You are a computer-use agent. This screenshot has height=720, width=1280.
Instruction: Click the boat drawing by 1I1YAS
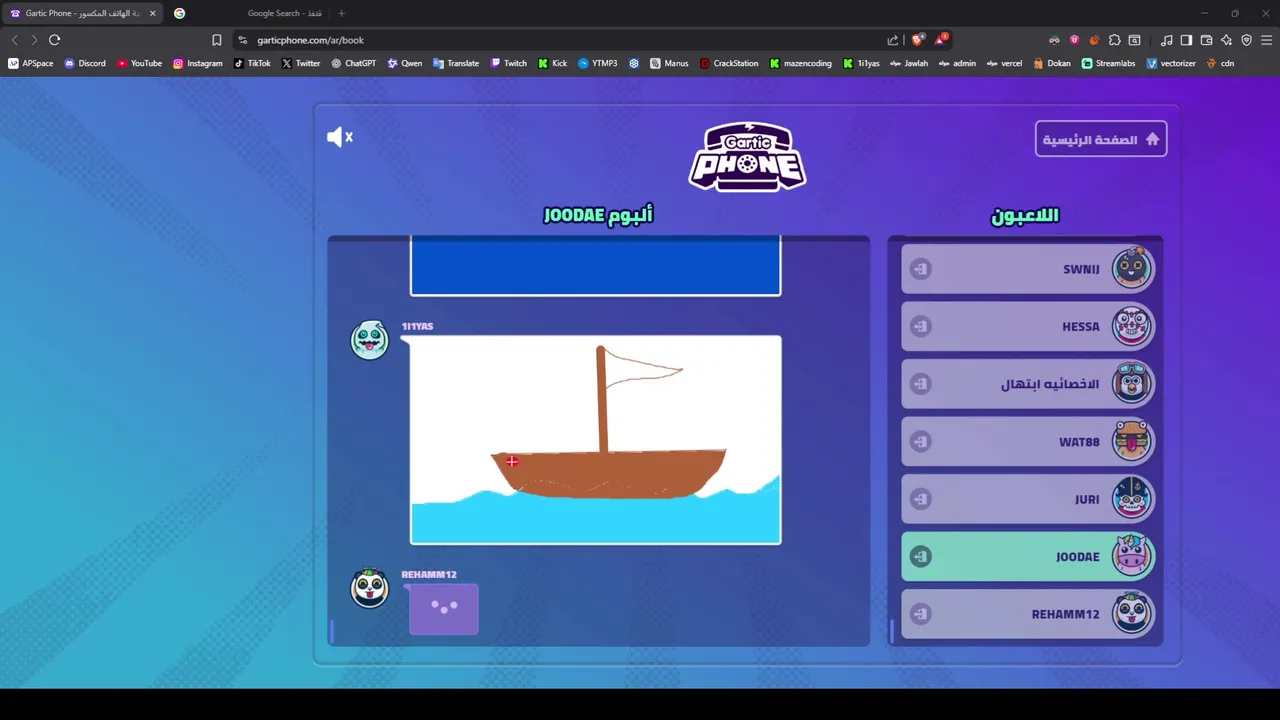click(595, 440)
